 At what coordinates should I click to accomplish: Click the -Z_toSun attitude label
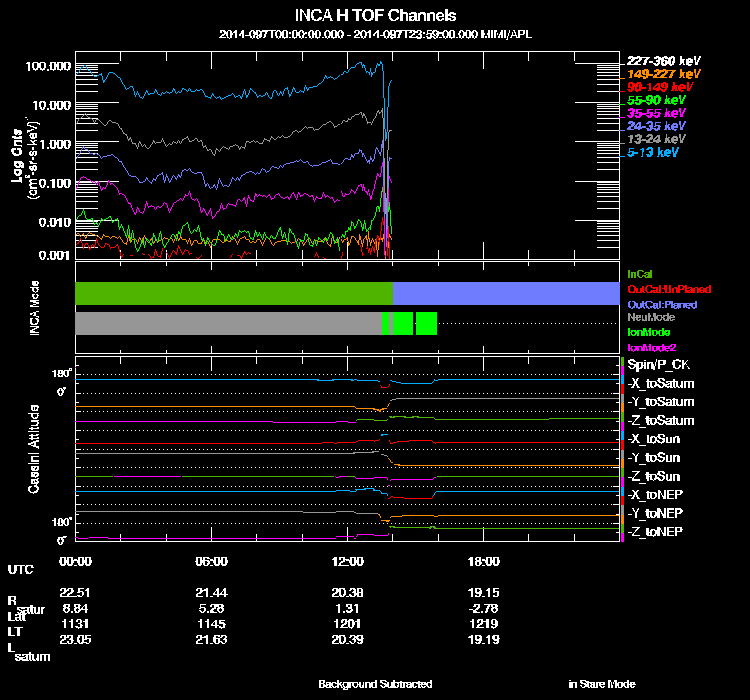pyautogui.click(x=653, y=476)
